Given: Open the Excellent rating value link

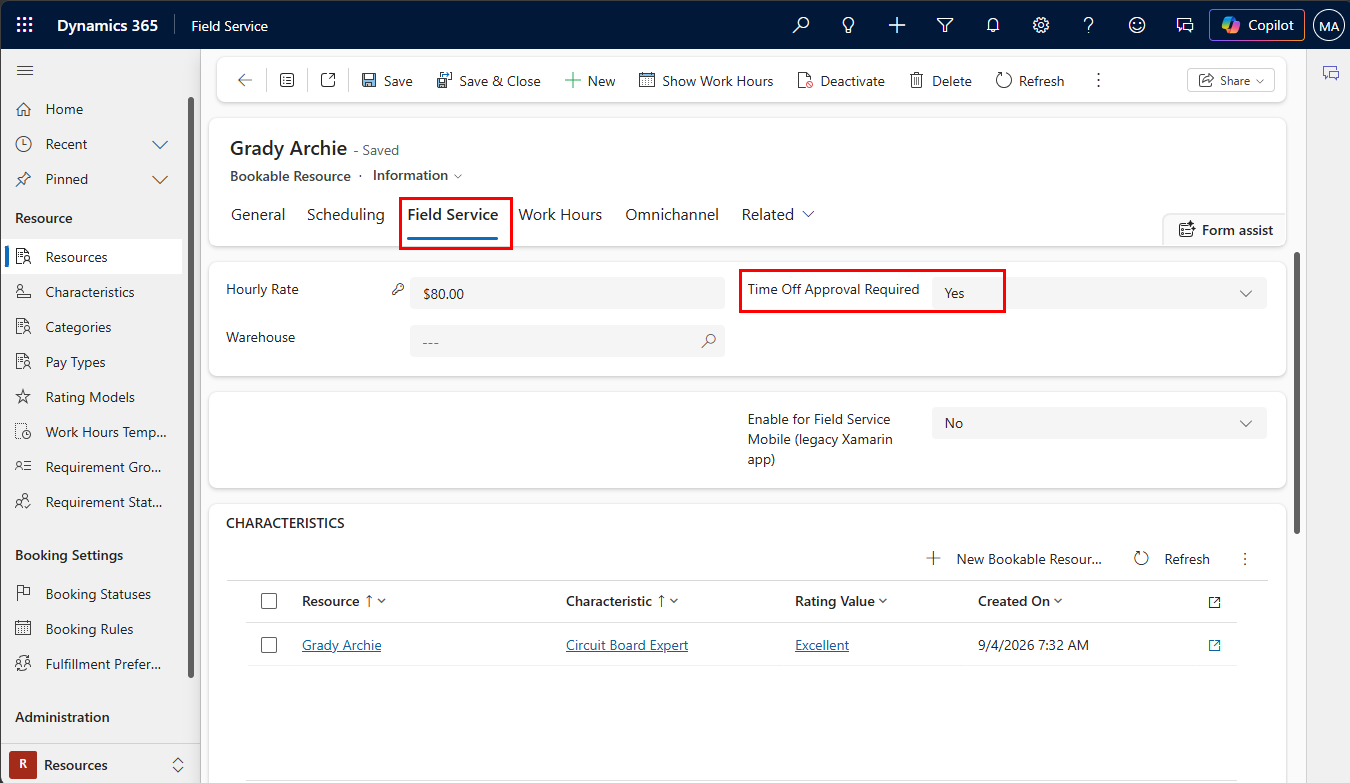Looking at the screenshot, I should (822, 645).
